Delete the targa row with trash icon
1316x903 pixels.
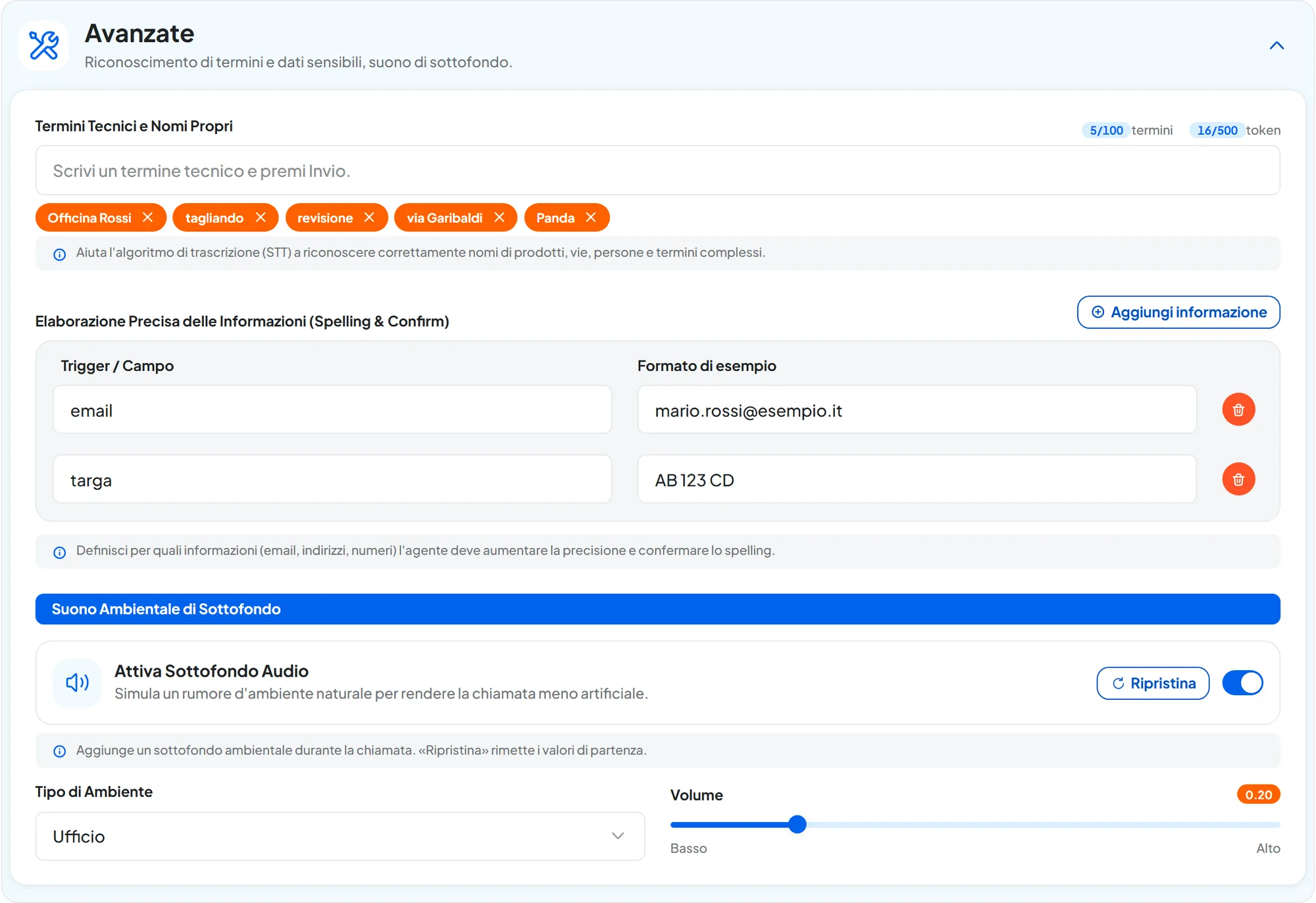[x=1238, y=479]
